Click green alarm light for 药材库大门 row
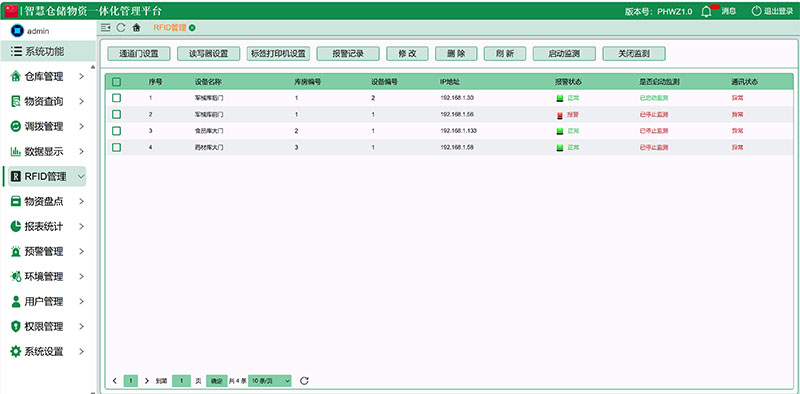Image resolution: width=800 pixels, height=394 pixels. pos(560,148)
